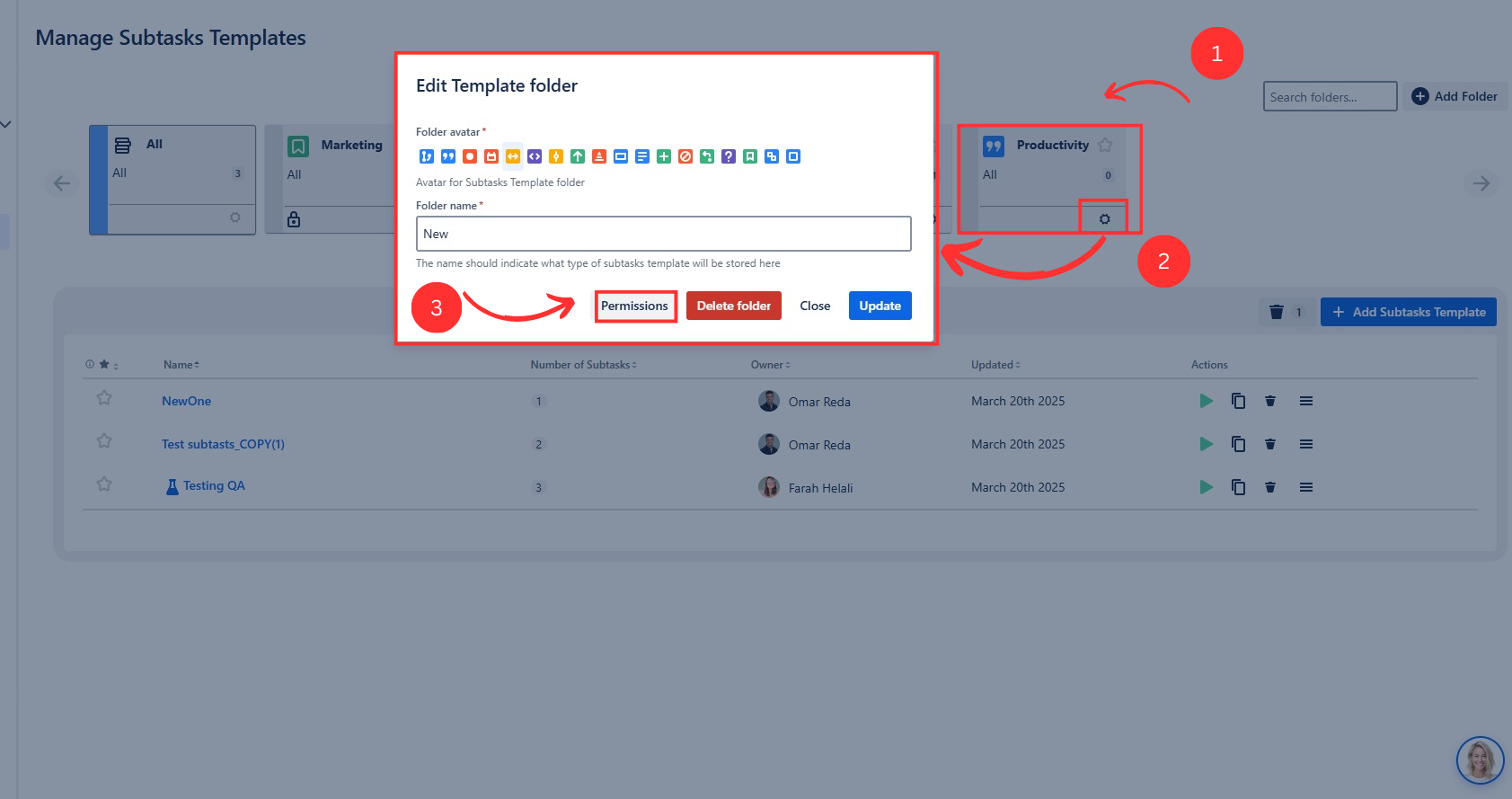
Task: Toggle favorite star on Testing QA row
Action: 104,484
